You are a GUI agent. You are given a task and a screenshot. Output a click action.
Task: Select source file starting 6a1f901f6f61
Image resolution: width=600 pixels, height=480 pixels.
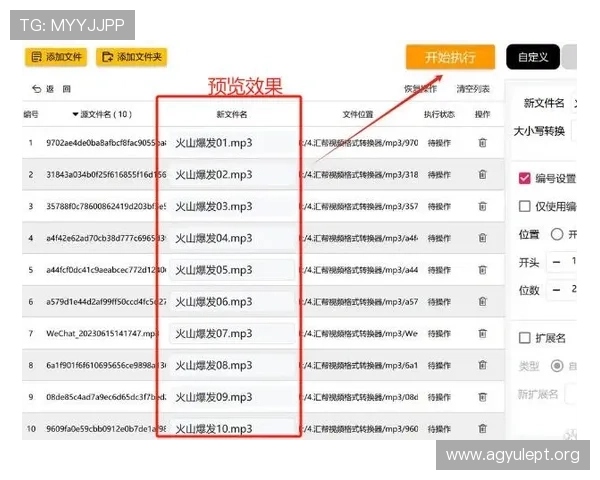pyautogui.click(x=106, y=365)
